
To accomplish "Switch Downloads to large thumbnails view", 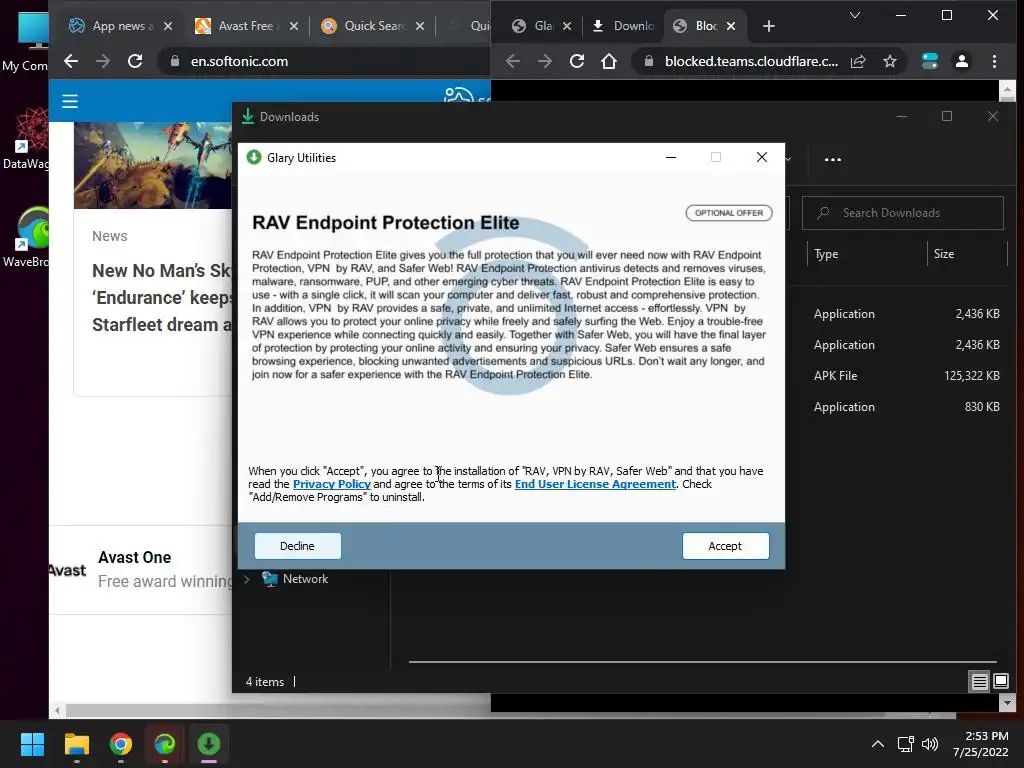I will click(x=1000, y=682).
